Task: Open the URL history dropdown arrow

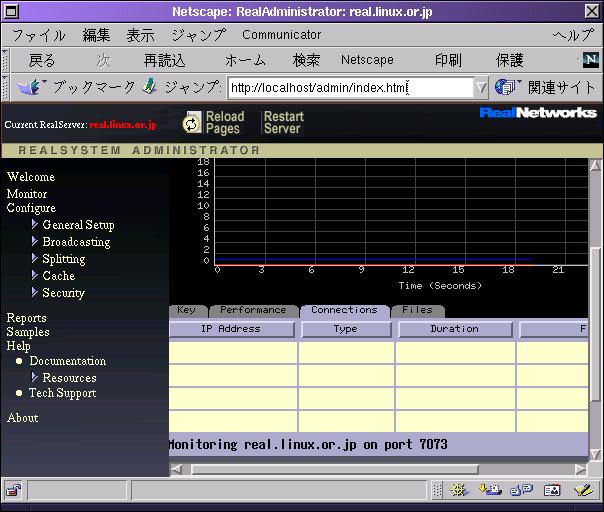Action: coord(481,87)
